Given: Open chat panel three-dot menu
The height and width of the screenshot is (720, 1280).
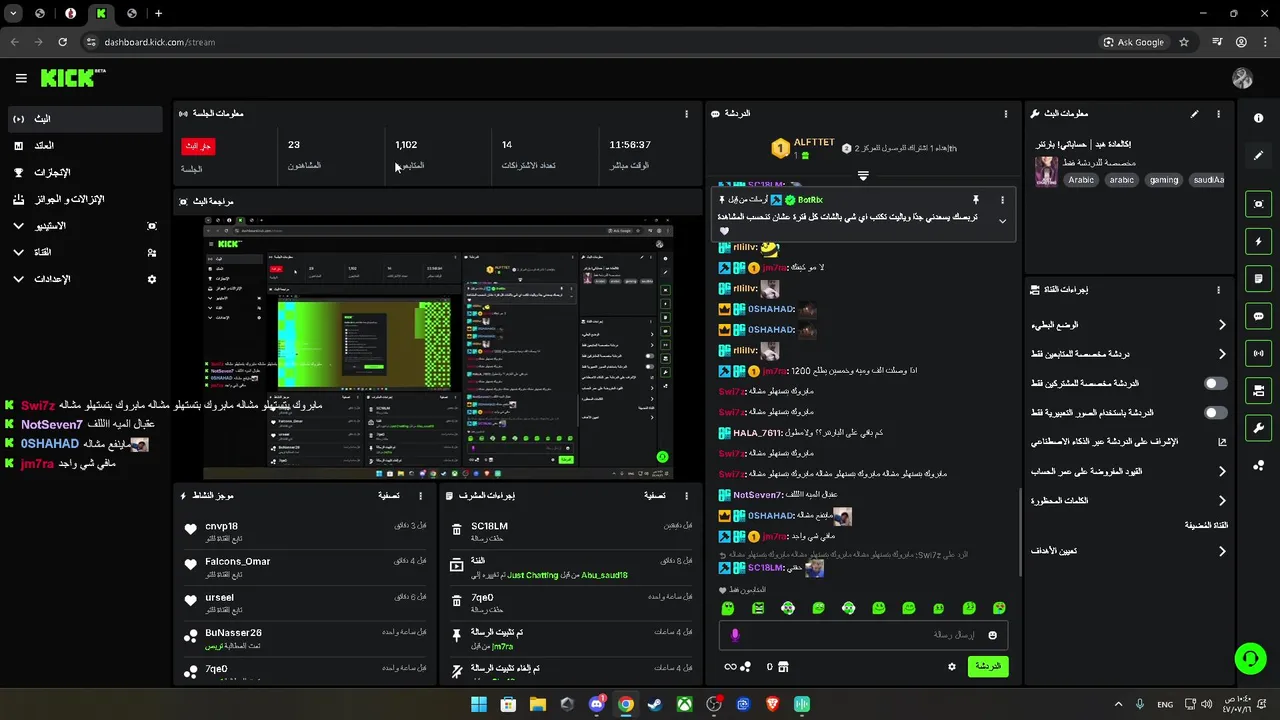Looking at the screenshot, I should click(1005, 114).
